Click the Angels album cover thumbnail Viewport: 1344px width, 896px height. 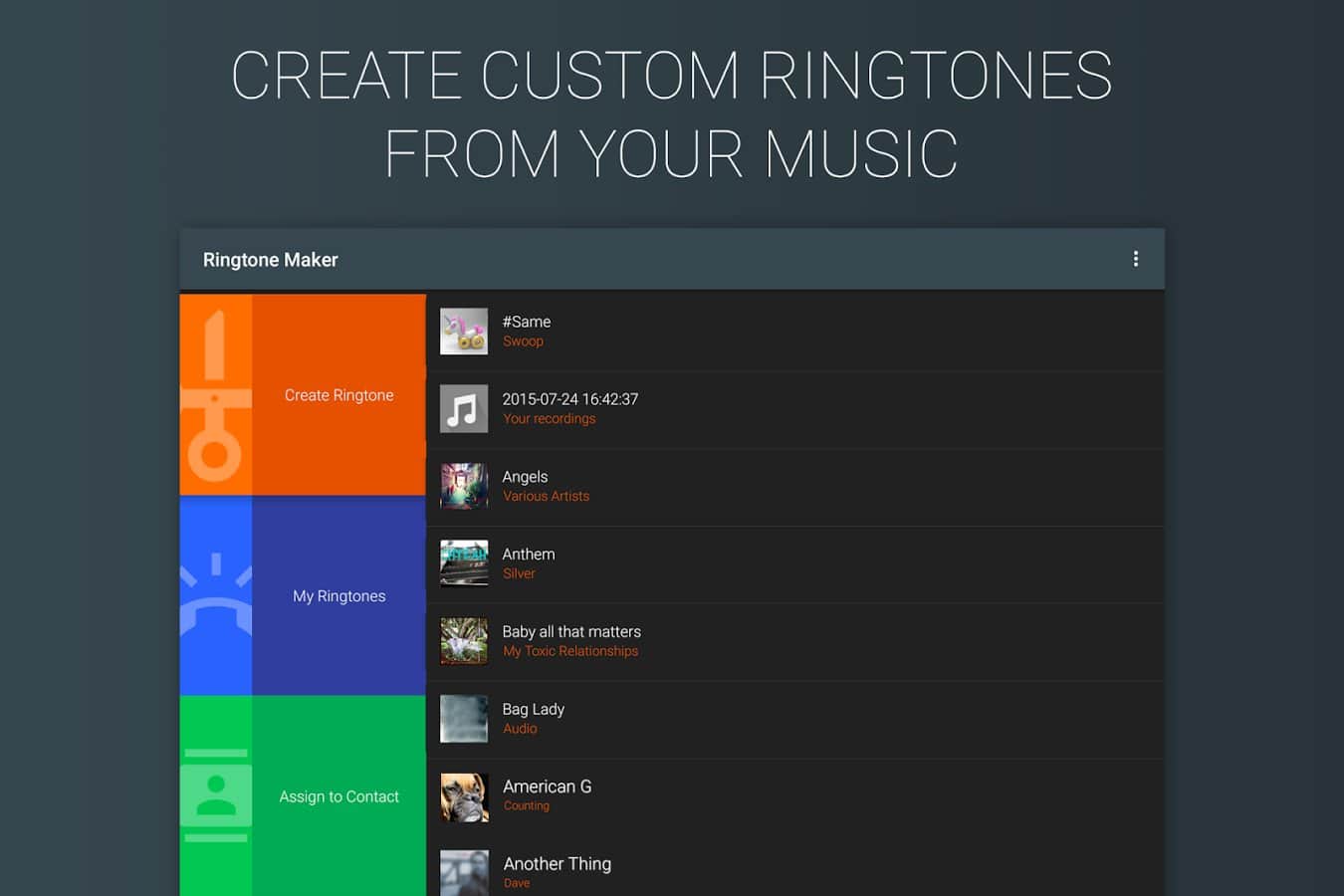point(464,487)
